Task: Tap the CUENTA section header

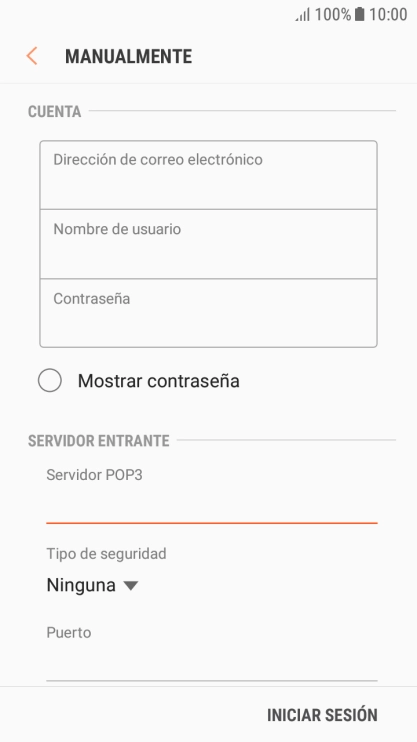Action: click(54, 112)
